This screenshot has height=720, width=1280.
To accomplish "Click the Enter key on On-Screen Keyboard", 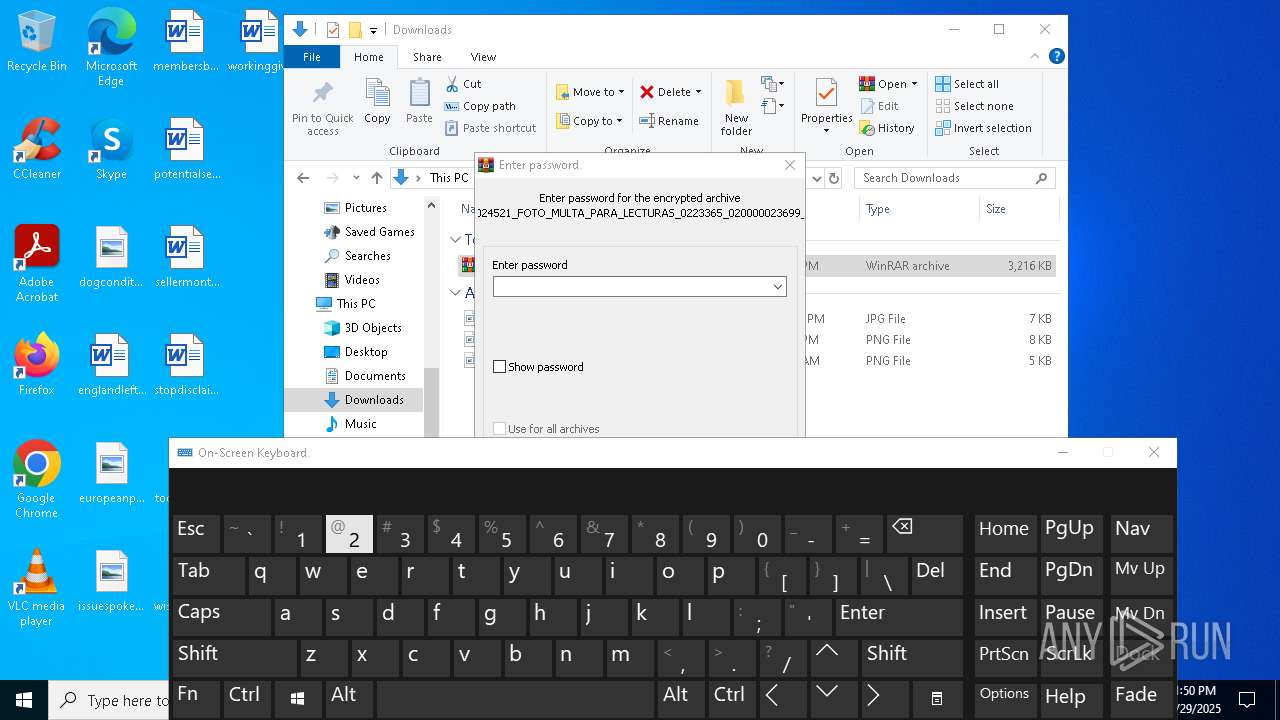I will pos(898,617).
